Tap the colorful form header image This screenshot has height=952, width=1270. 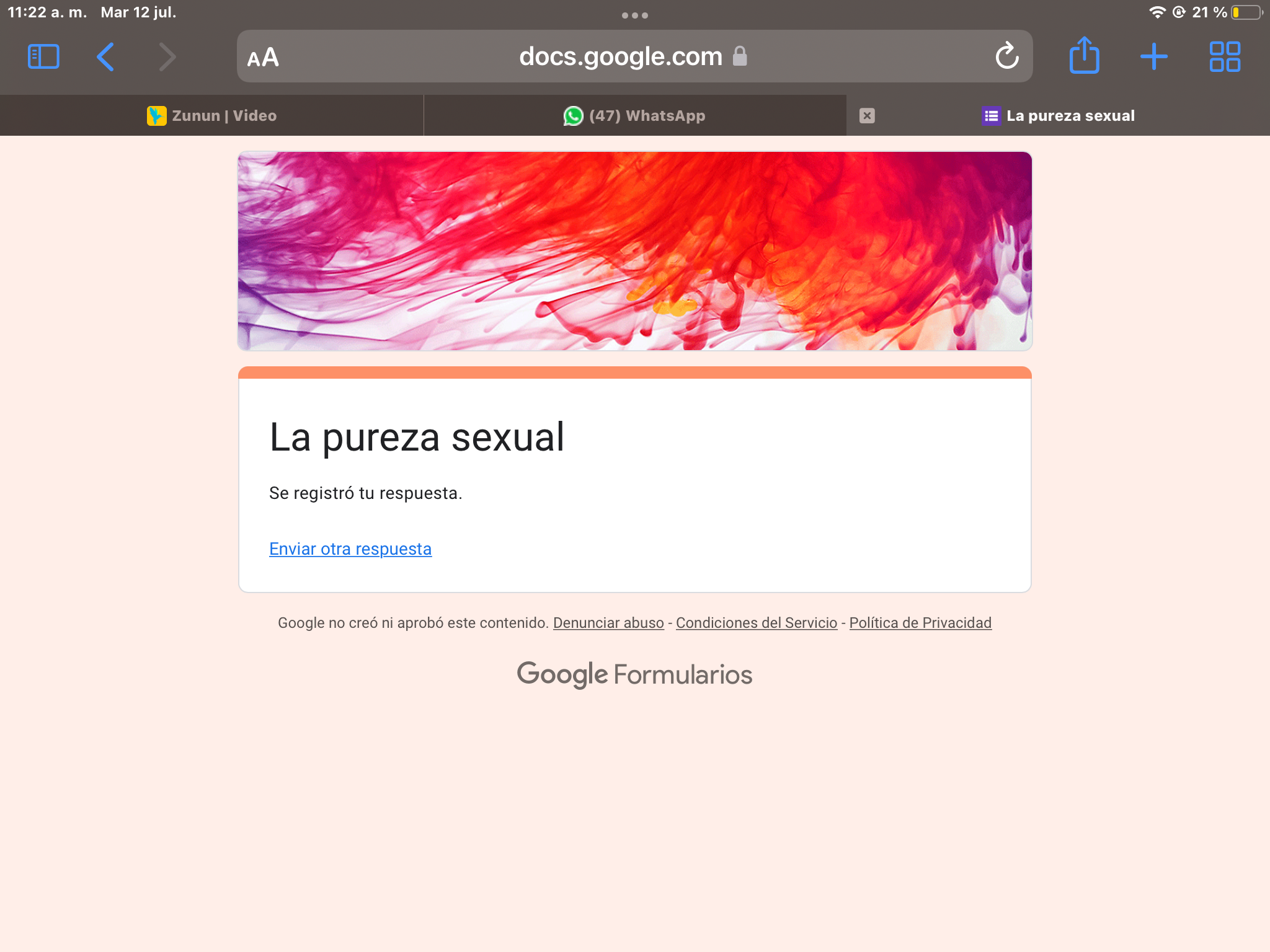634,251
